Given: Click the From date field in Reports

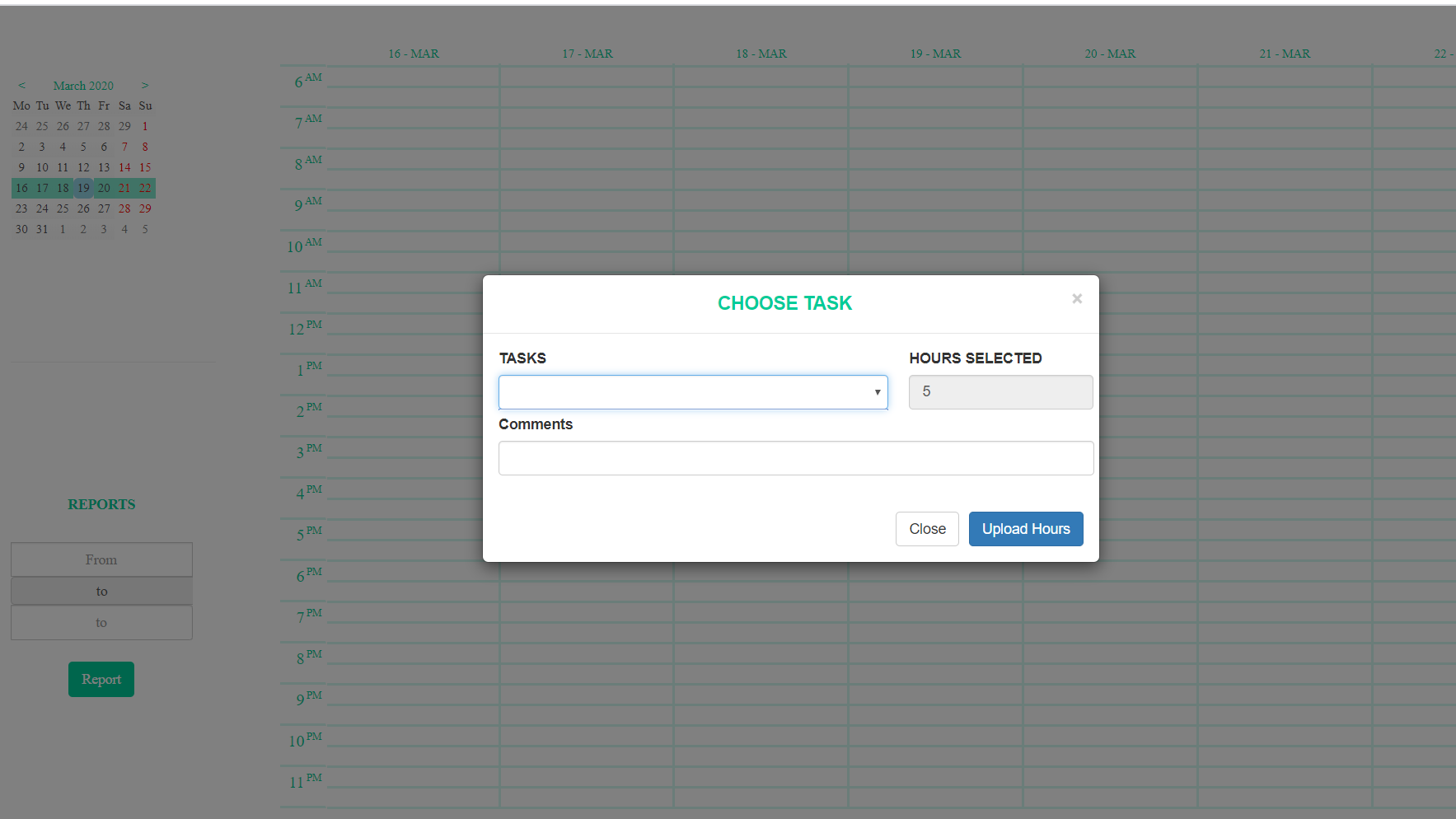Looking at the screenshot, I should (101, 559).
